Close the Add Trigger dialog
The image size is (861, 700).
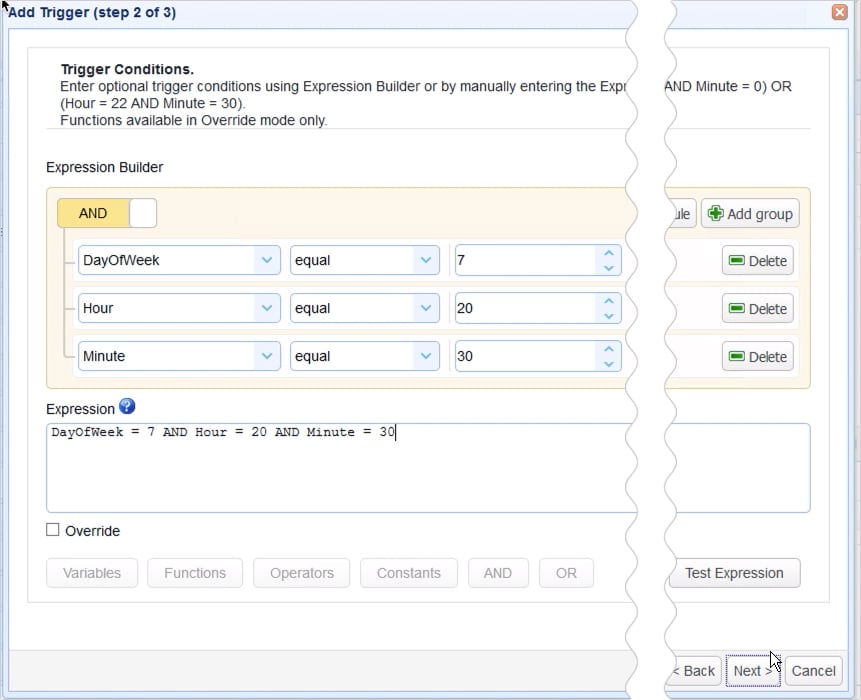839,12
